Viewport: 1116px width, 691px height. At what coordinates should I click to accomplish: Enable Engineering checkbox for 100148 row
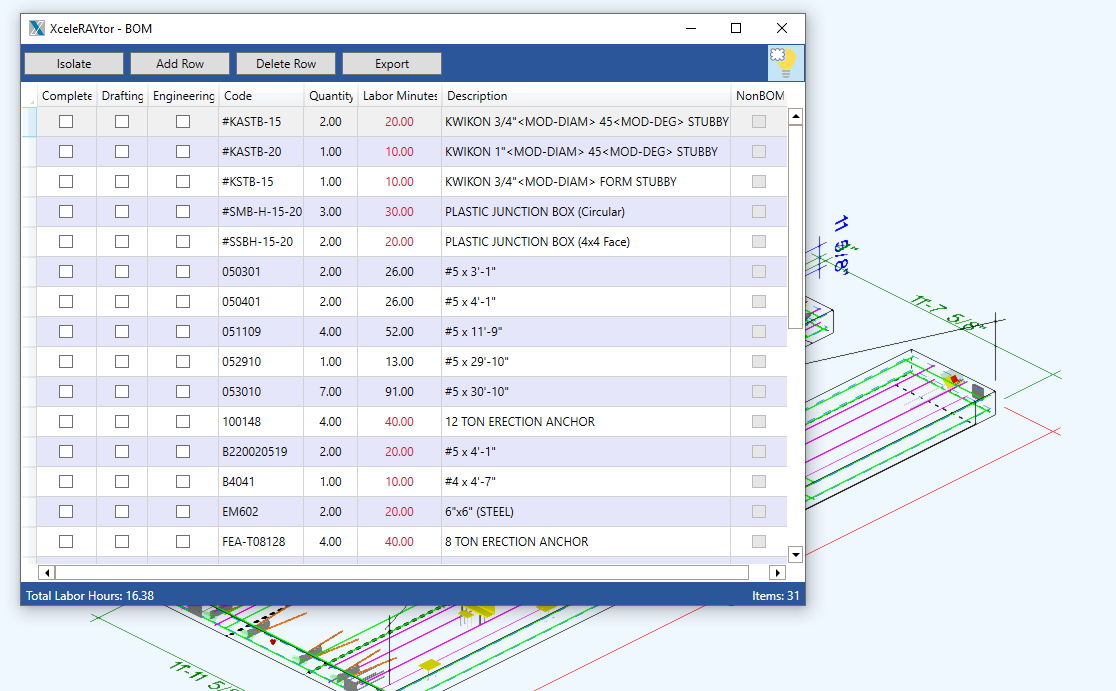tap(183, 422)
